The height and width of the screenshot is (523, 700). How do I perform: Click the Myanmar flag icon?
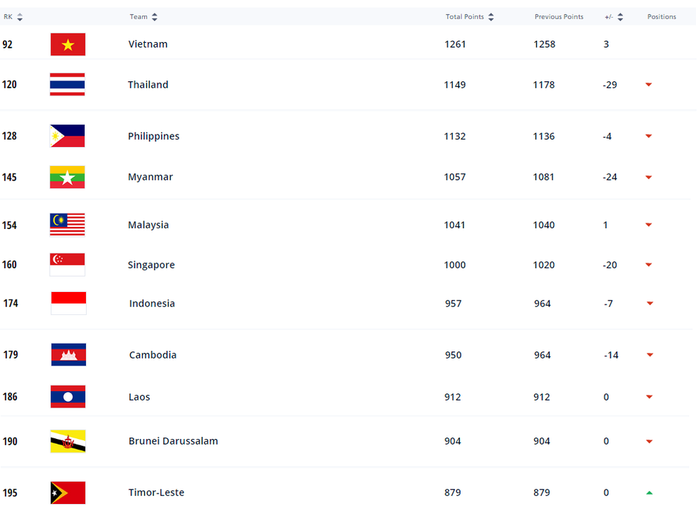68,177
